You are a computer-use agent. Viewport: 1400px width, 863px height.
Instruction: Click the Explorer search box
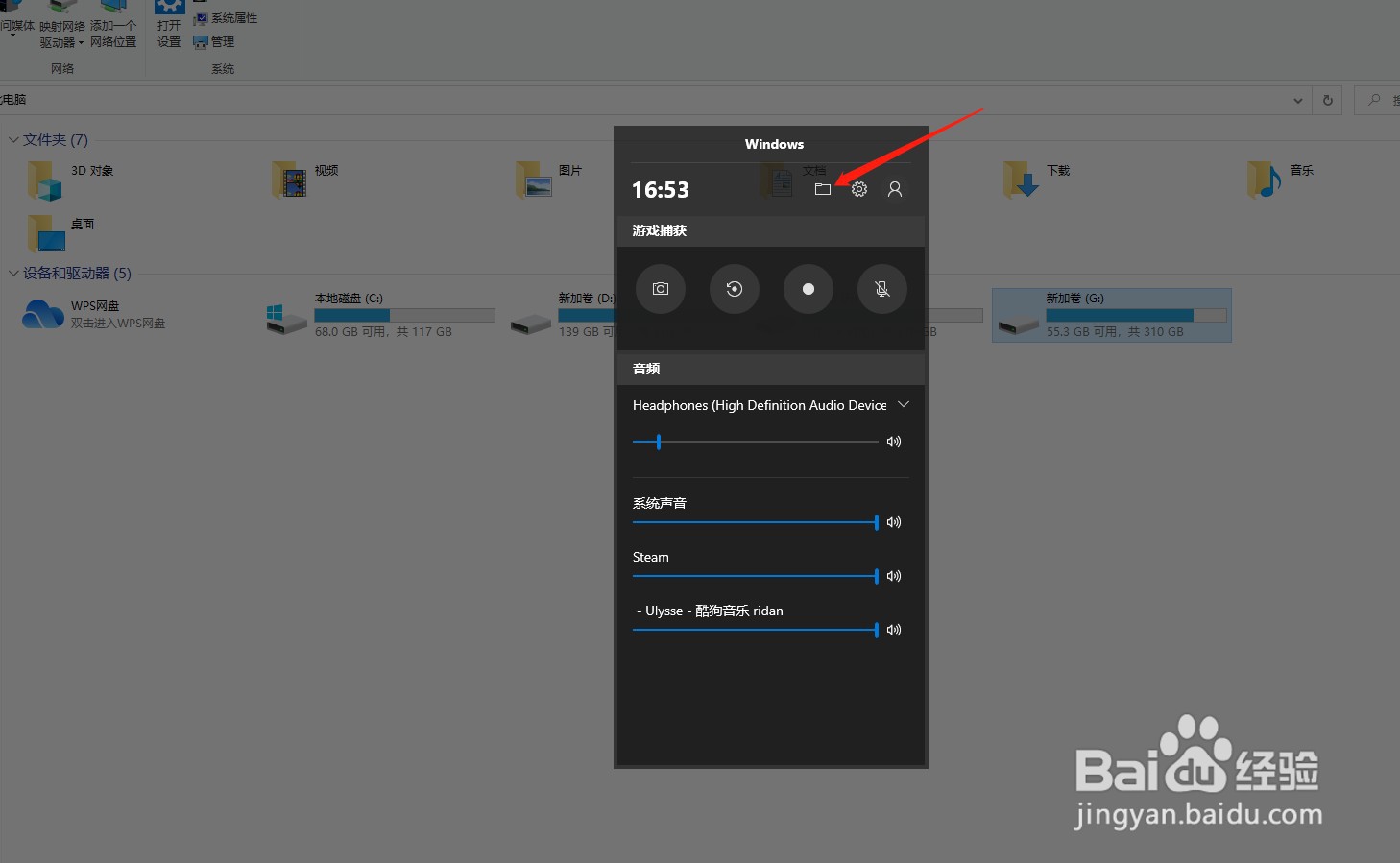1377,100
